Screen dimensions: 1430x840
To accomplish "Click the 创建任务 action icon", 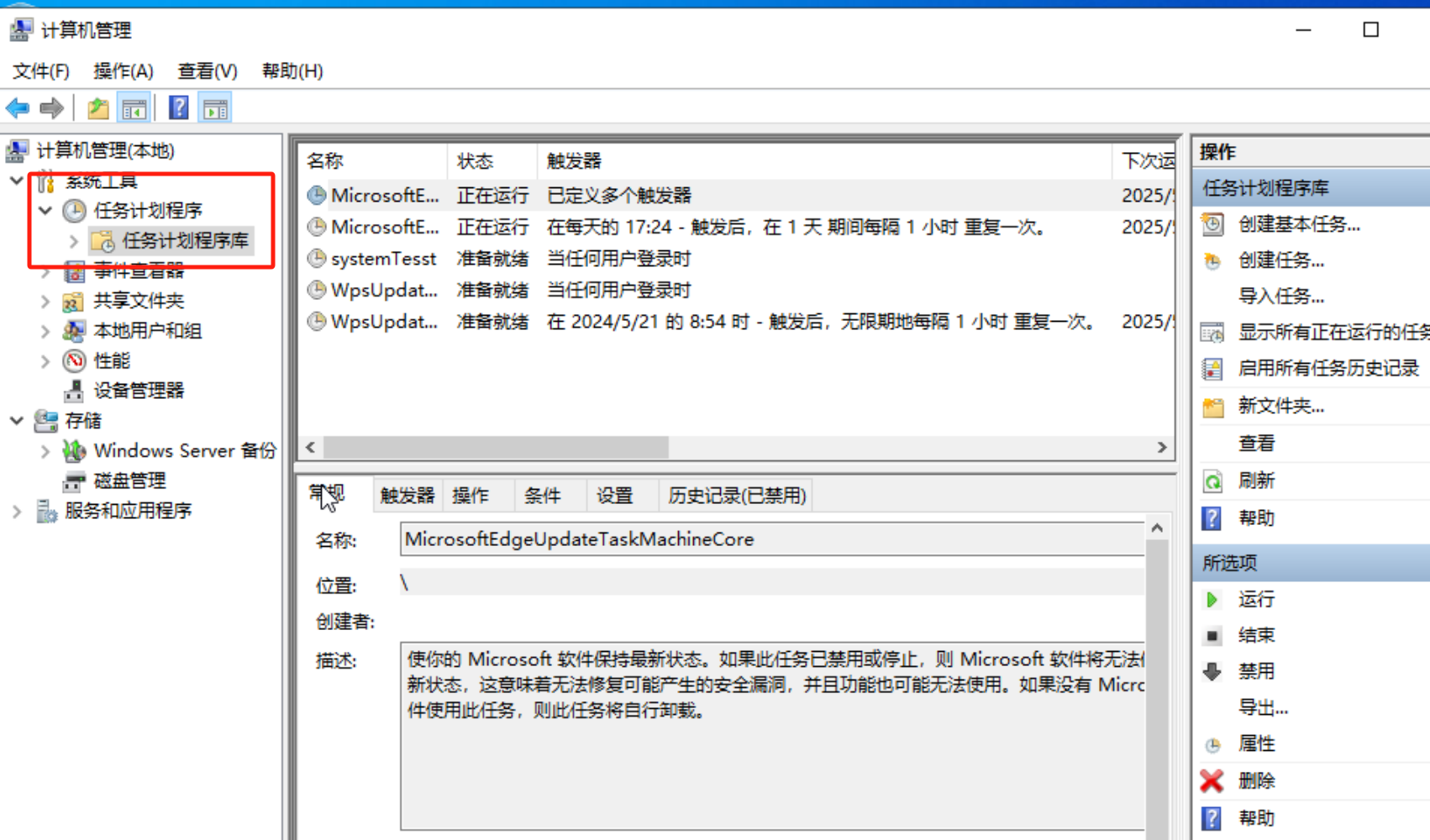I will 1212,261.
